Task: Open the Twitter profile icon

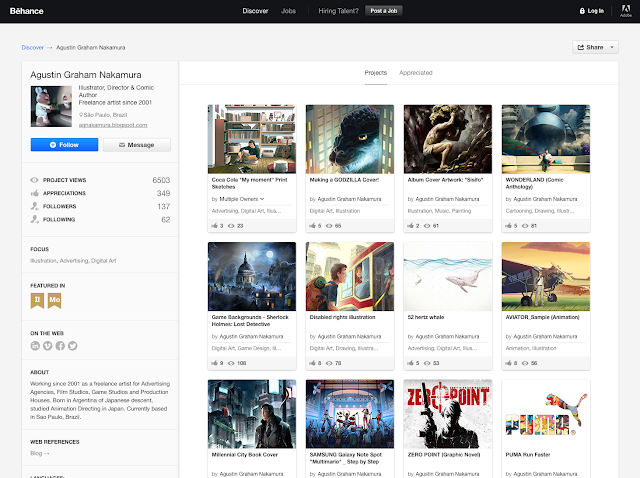Action: click(73, 346)
